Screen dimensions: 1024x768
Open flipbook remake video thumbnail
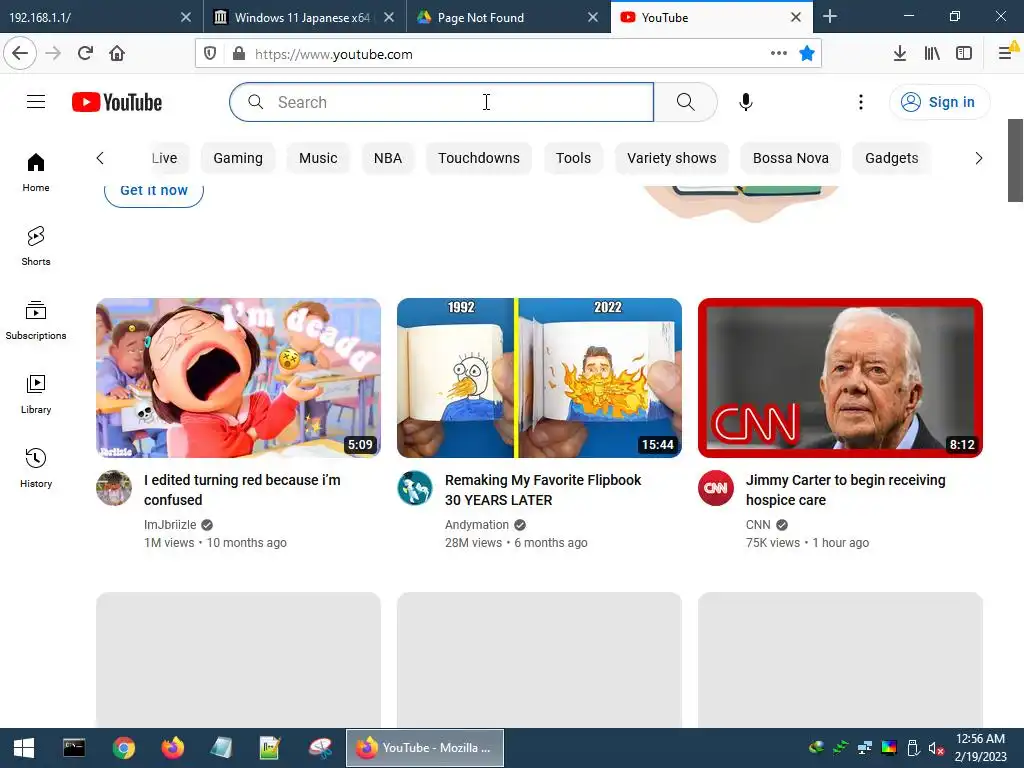tap(539, 378)
